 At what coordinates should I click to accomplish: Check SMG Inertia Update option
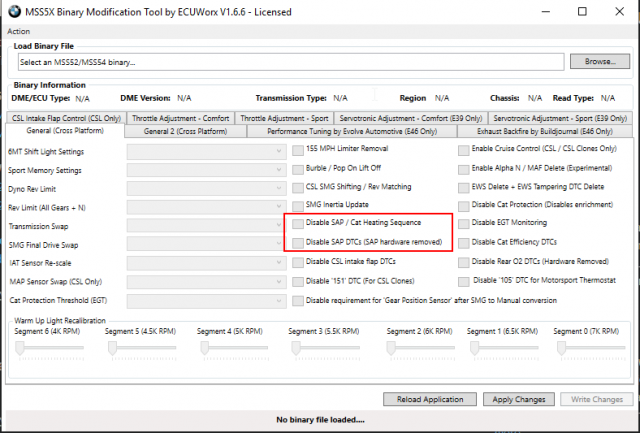point(298,206)
